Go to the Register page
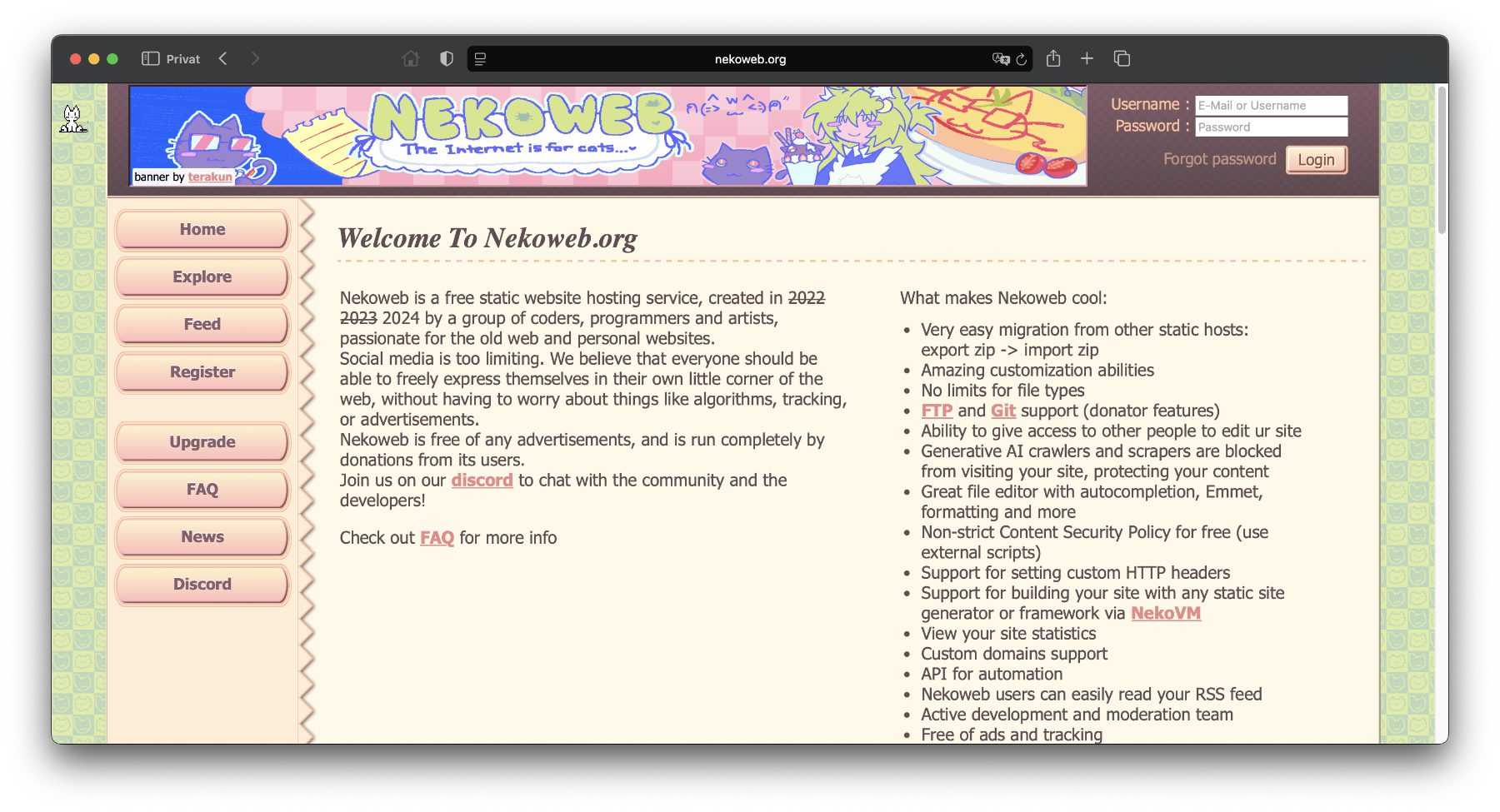The height and width of the screenshot is (812, 1500). point(202,372)
